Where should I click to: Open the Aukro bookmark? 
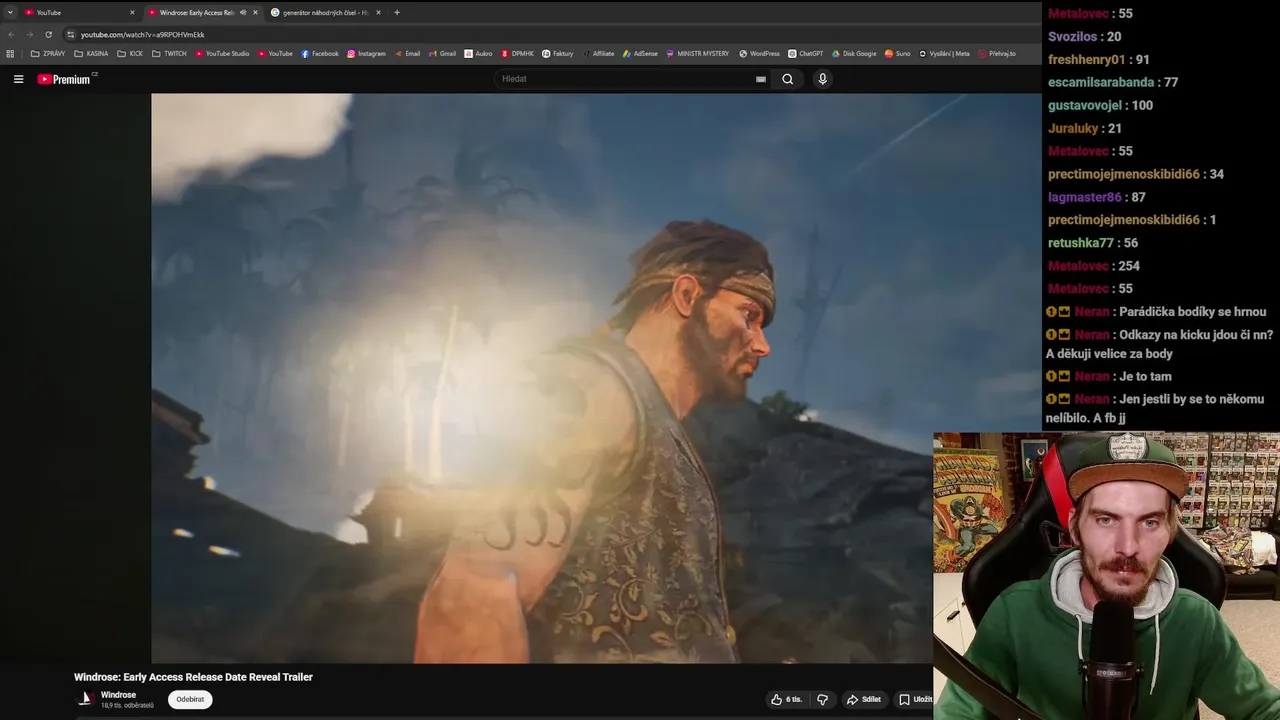[x=478, y=53]
